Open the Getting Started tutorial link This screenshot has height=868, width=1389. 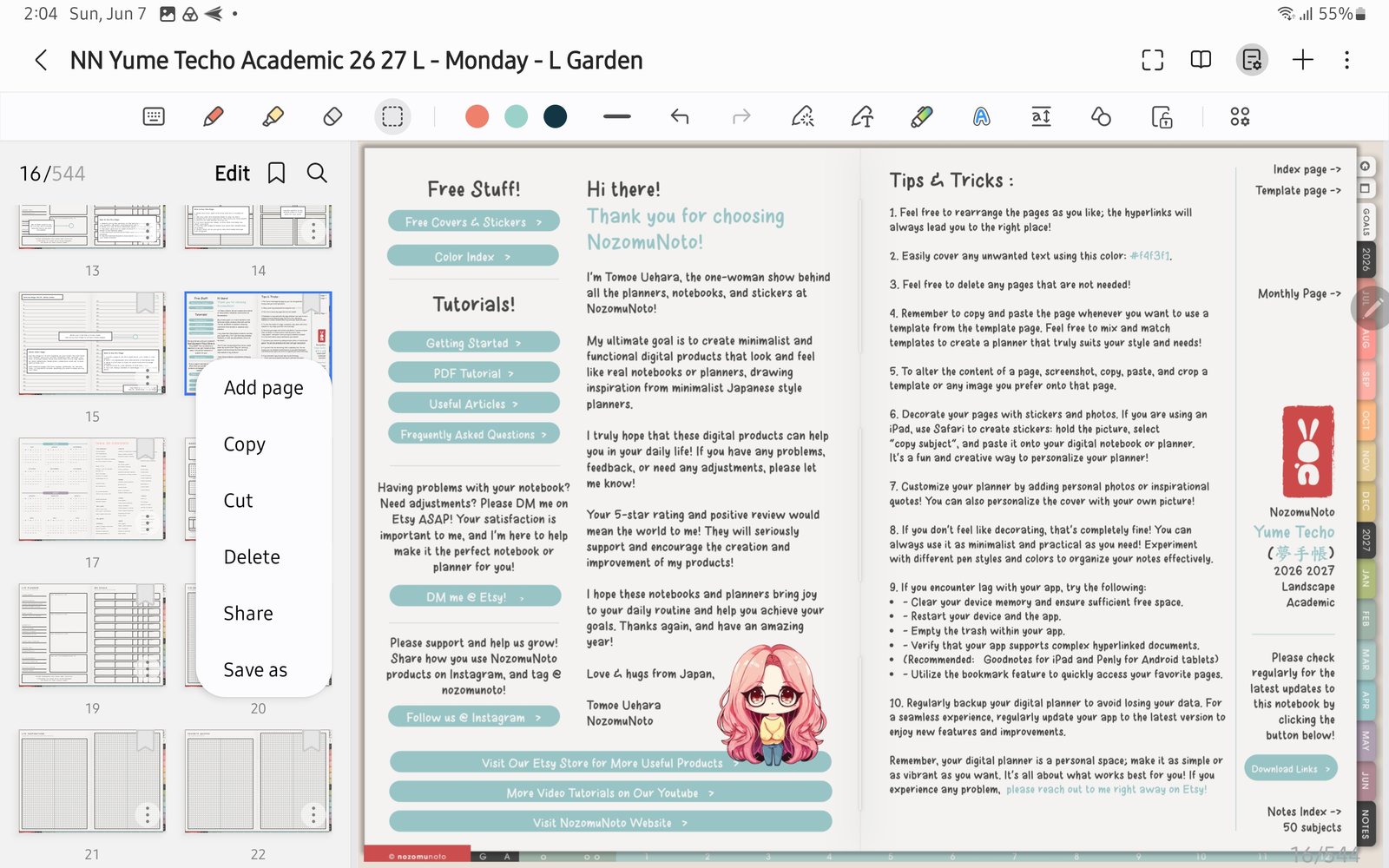pos(474,343)
